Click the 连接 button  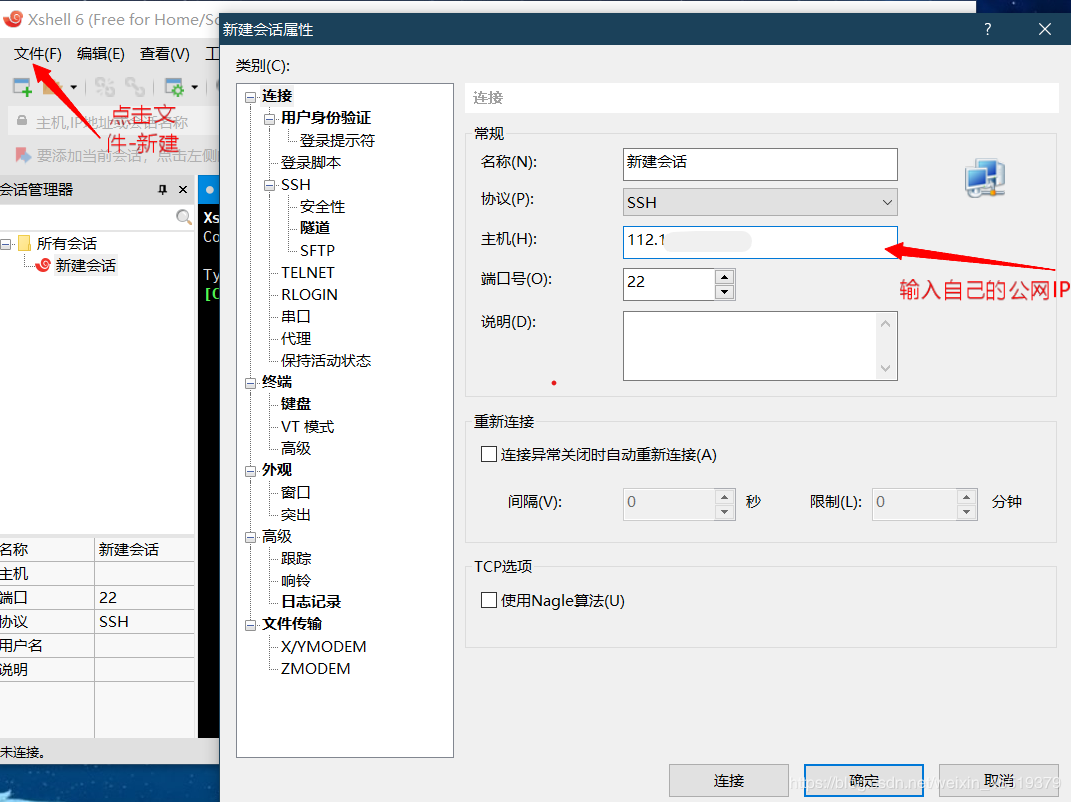coord(728,780)
